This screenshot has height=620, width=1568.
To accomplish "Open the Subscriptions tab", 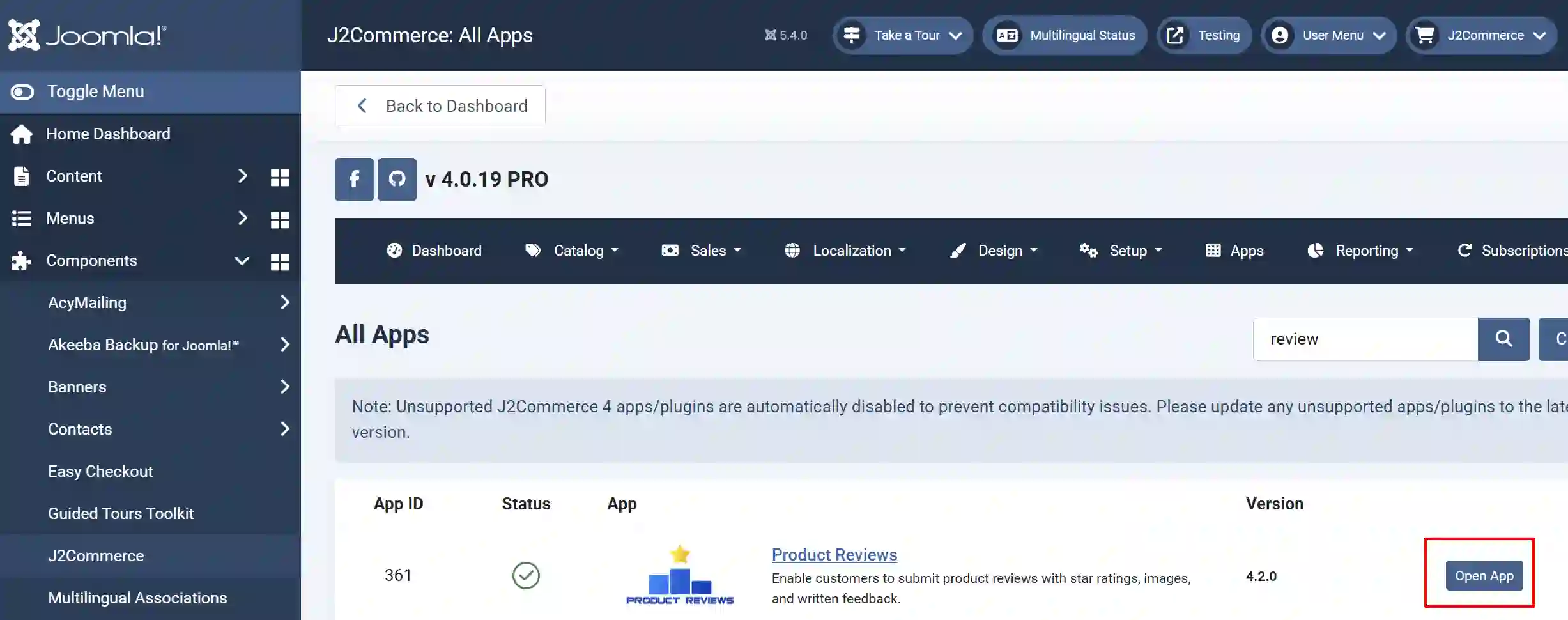I will (1511, 251).
